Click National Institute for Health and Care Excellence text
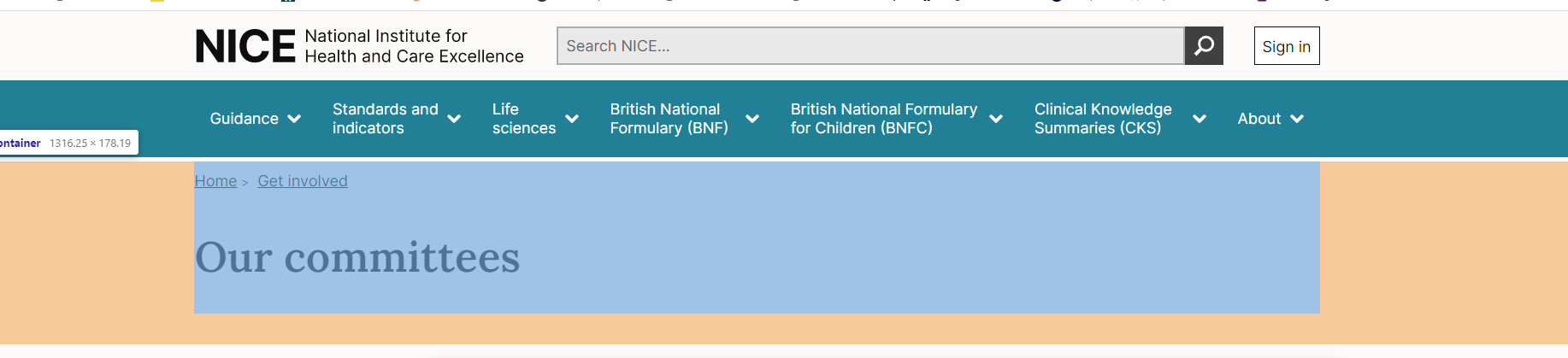Viewport: 1568px width, 358px height. (x=414, y=46)
